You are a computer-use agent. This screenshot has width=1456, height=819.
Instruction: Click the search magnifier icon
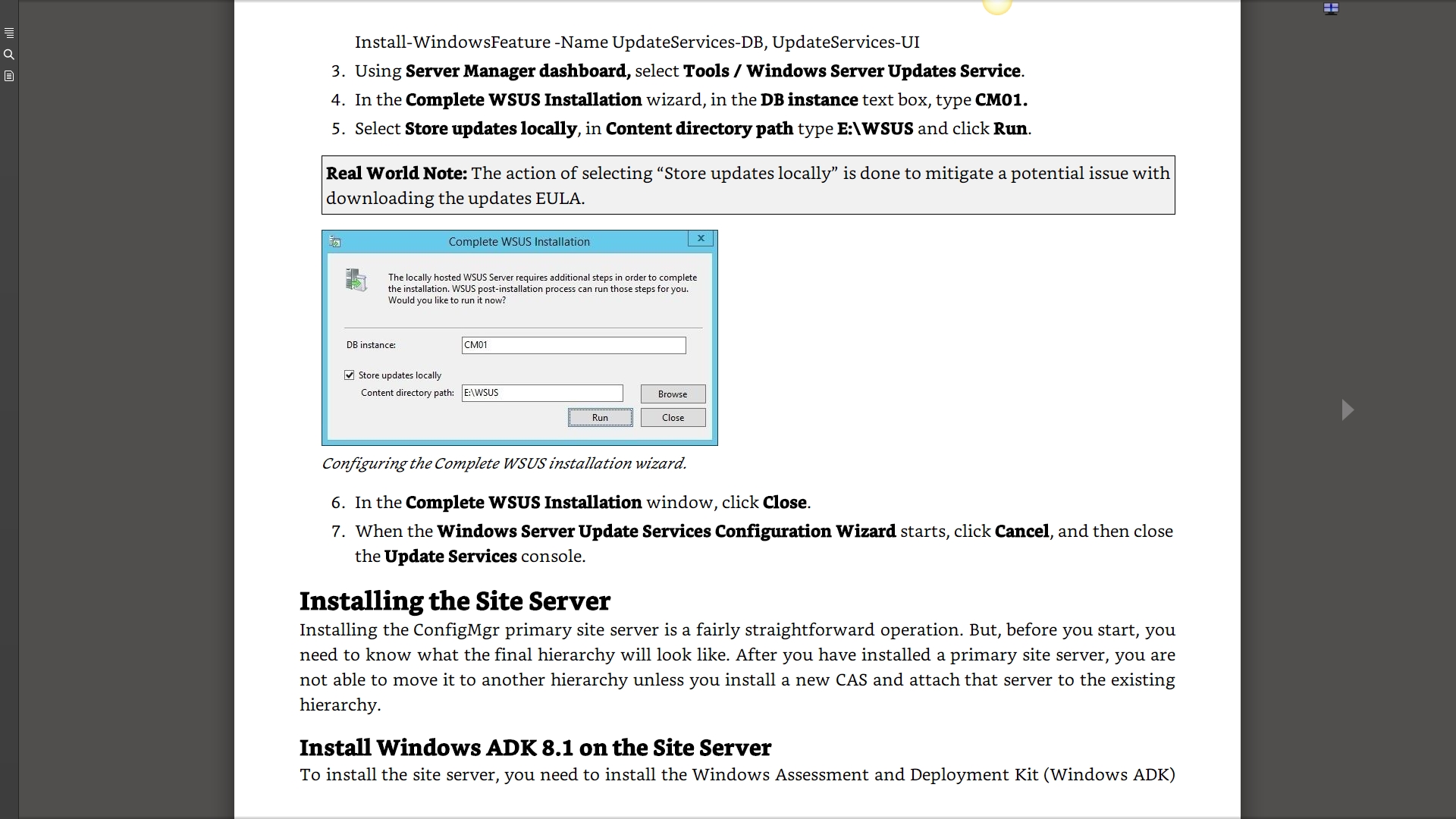[9, 55]
